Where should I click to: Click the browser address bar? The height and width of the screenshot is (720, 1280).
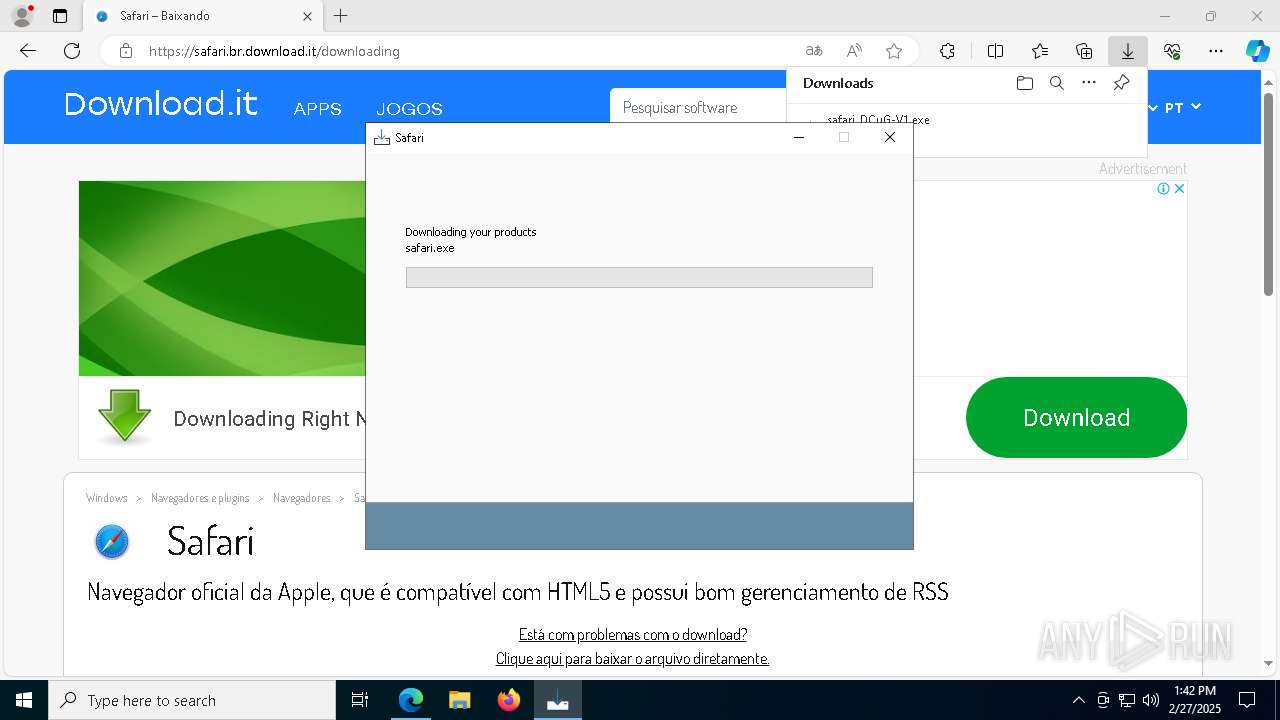pos(470,51)
